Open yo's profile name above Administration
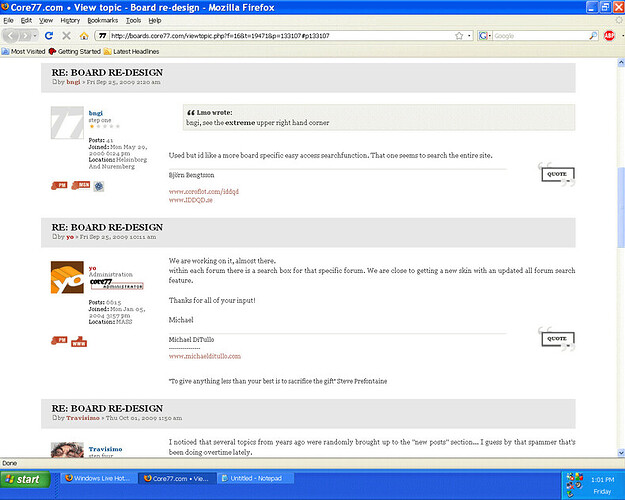The image size is (625, 500). [92, 268]
